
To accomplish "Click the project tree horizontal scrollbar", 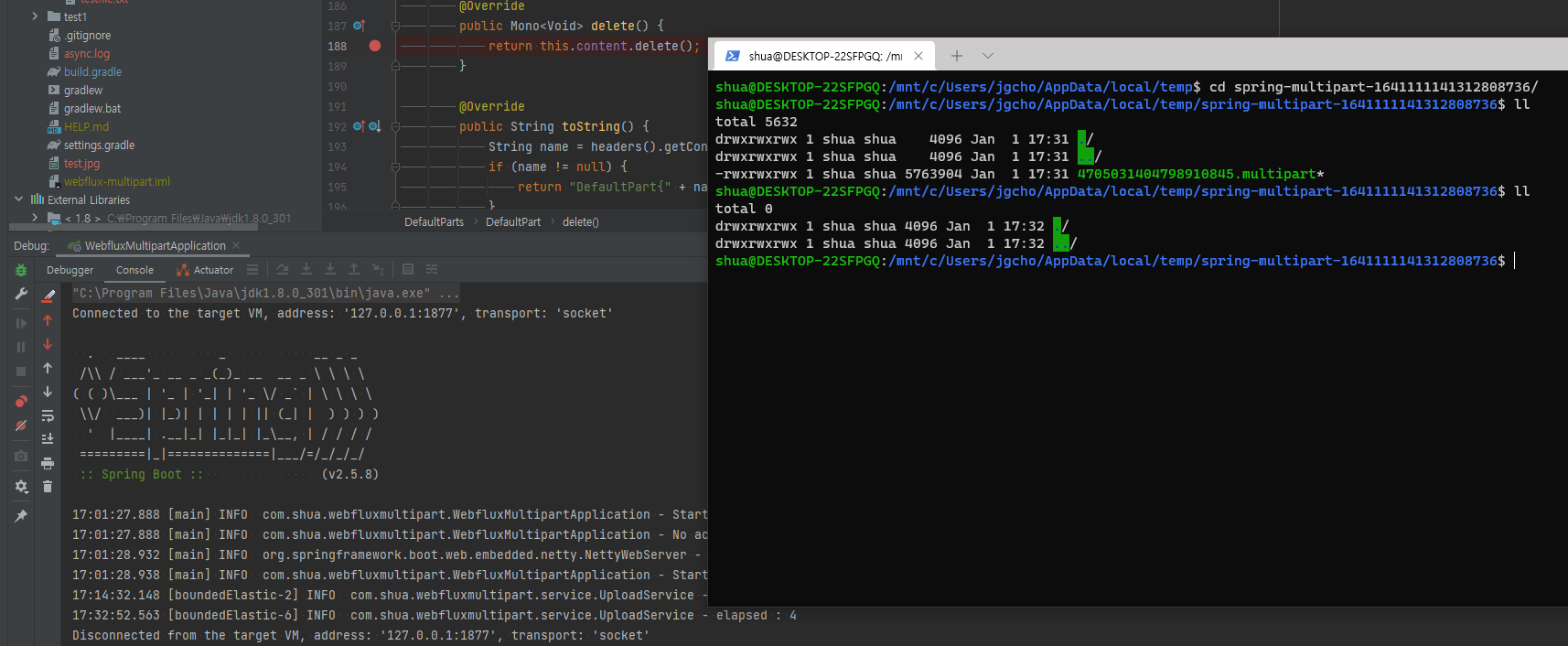I will coord(134,227).
